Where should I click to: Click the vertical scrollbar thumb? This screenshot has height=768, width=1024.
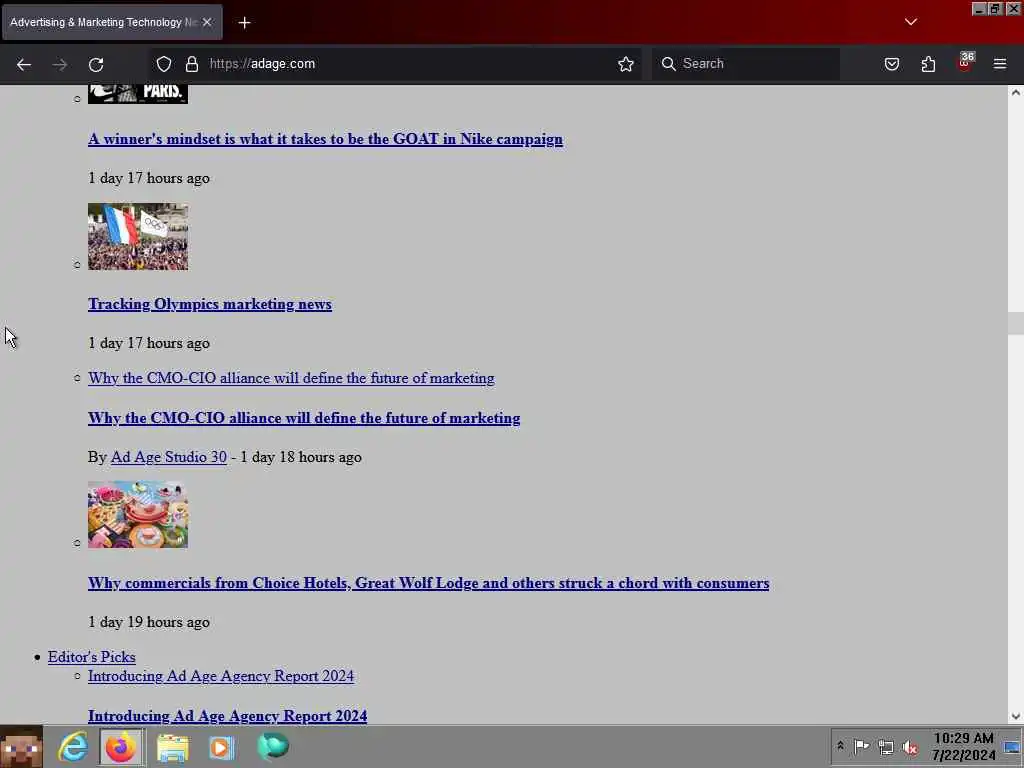point(1016,323)
